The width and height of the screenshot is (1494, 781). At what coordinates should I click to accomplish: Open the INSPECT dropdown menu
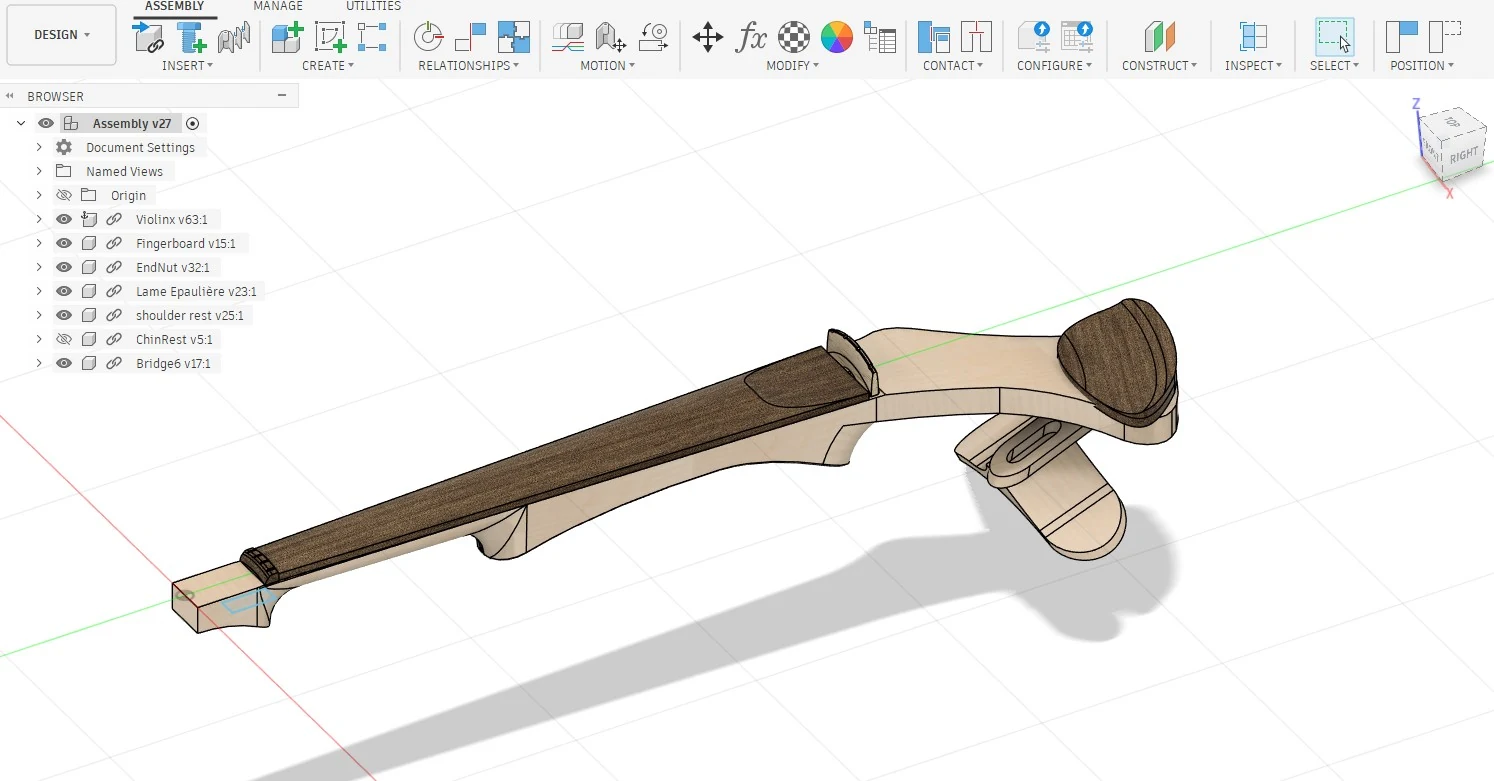(1253, 65)
